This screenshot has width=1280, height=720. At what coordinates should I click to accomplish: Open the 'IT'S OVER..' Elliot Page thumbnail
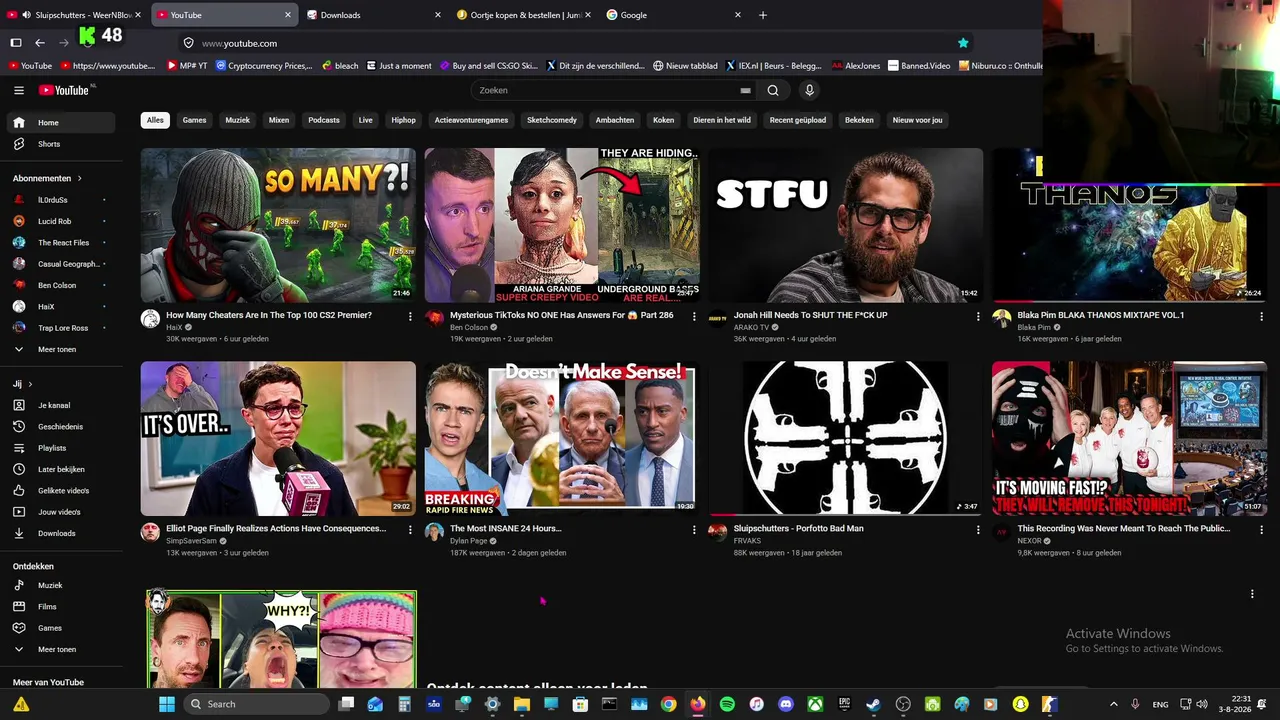tap(278, 439)
